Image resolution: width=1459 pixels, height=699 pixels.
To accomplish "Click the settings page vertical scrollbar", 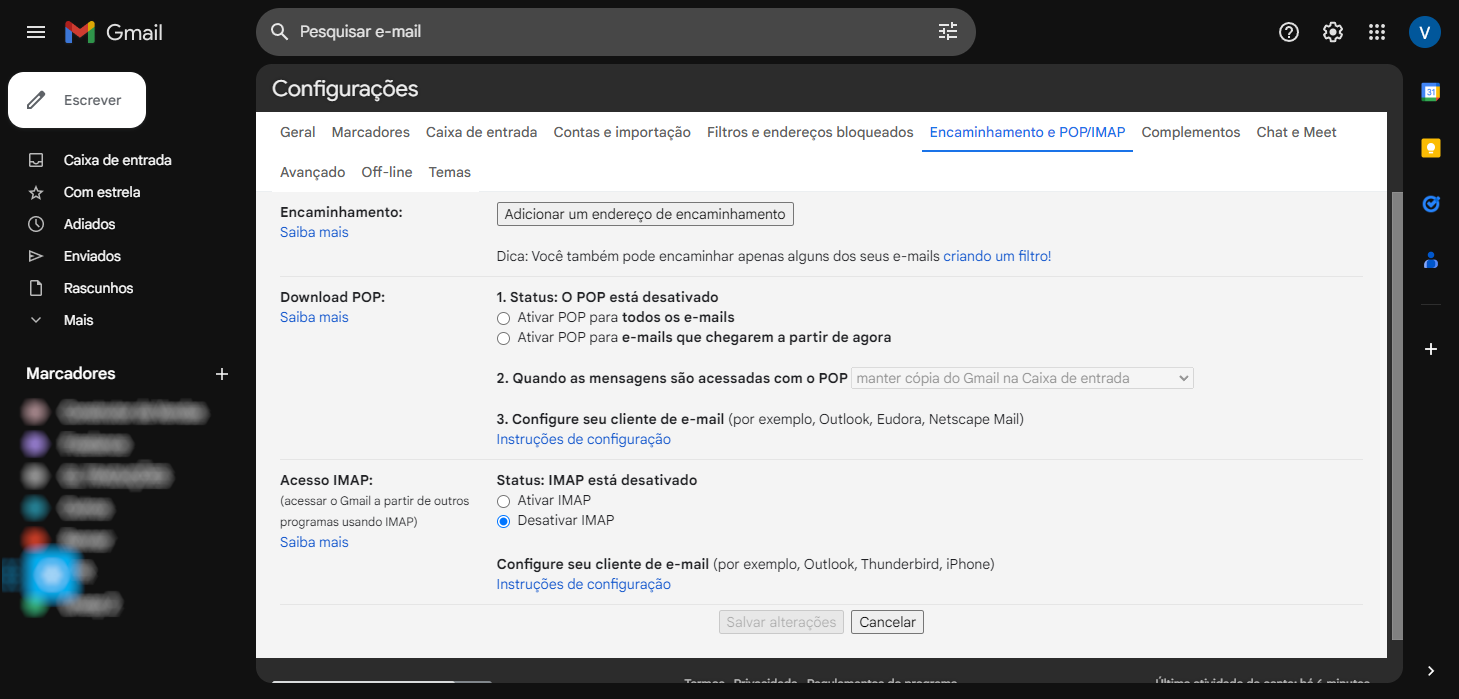I will coord(1397,415).
